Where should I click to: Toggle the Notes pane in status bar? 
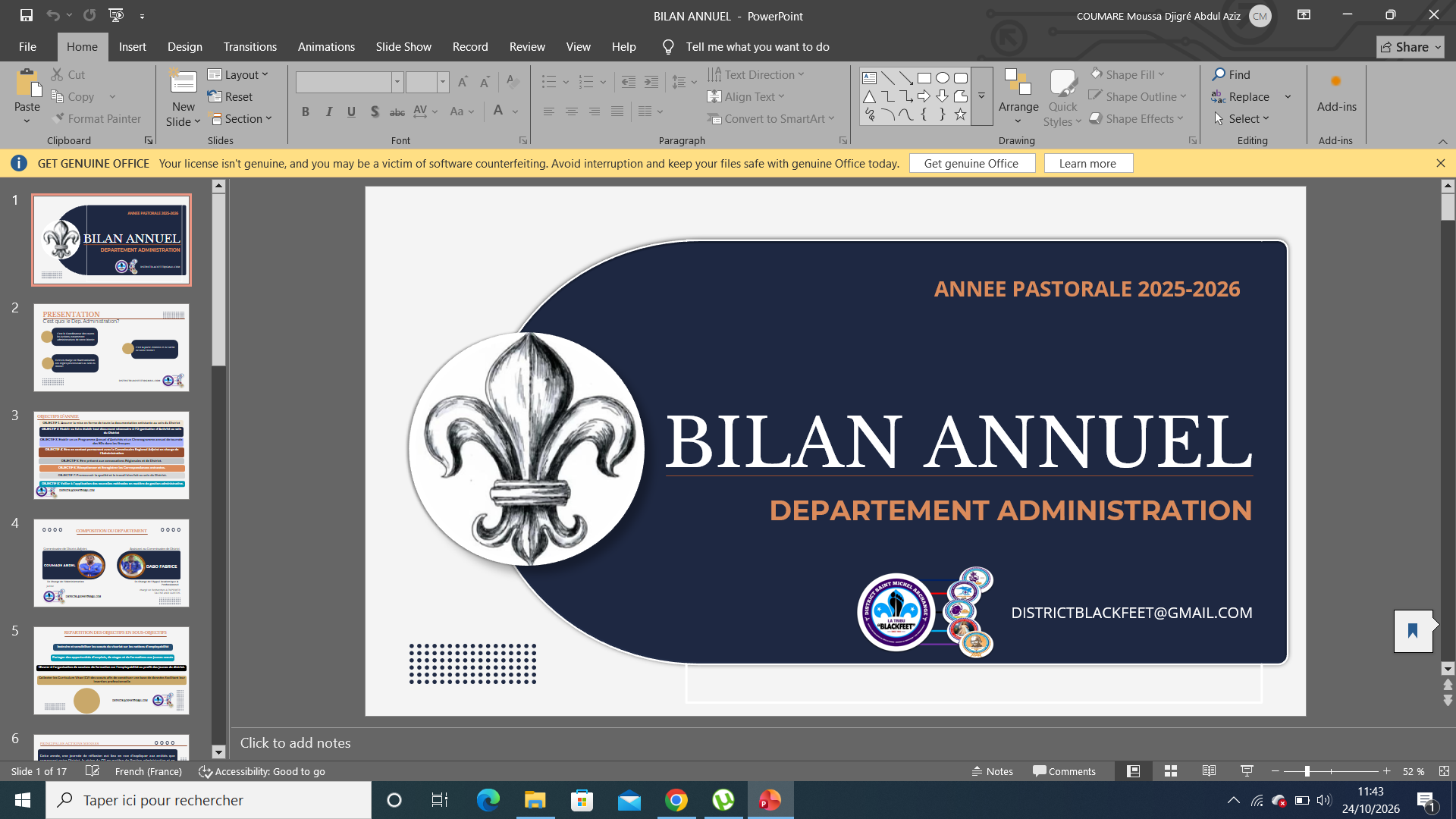point(992,771)
